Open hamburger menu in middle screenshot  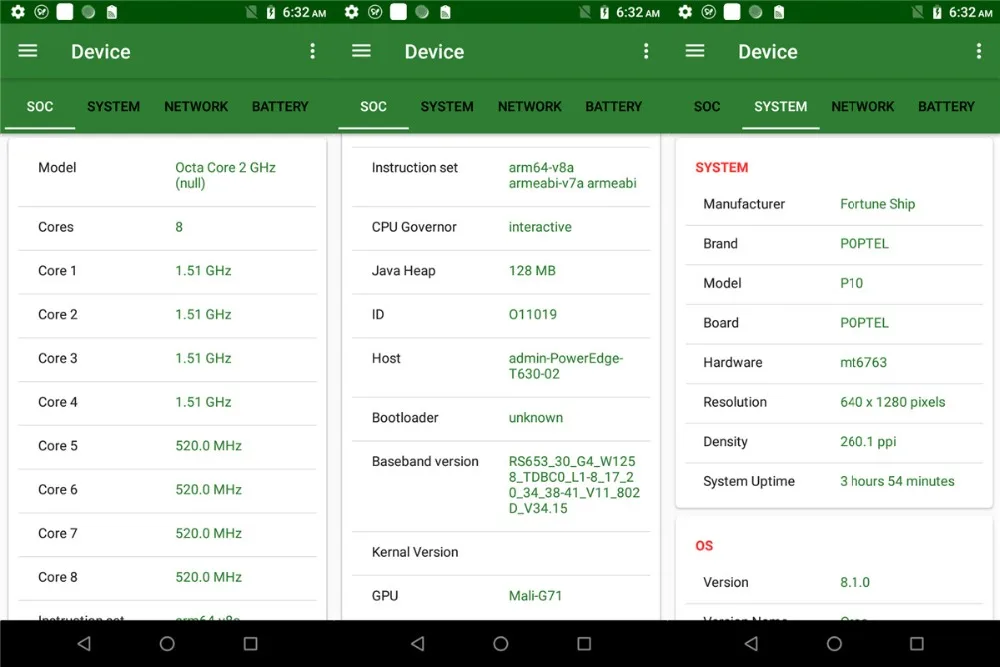361,51
